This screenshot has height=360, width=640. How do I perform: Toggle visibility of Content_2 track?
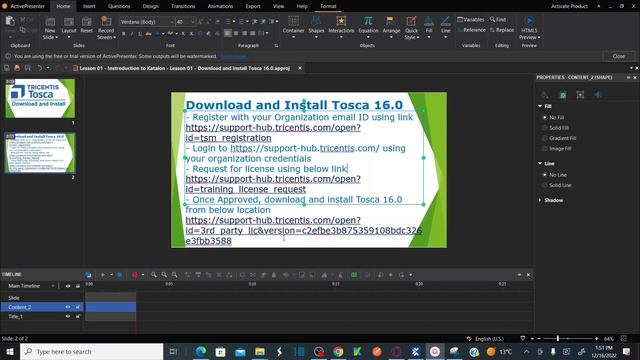click(68, 307)
